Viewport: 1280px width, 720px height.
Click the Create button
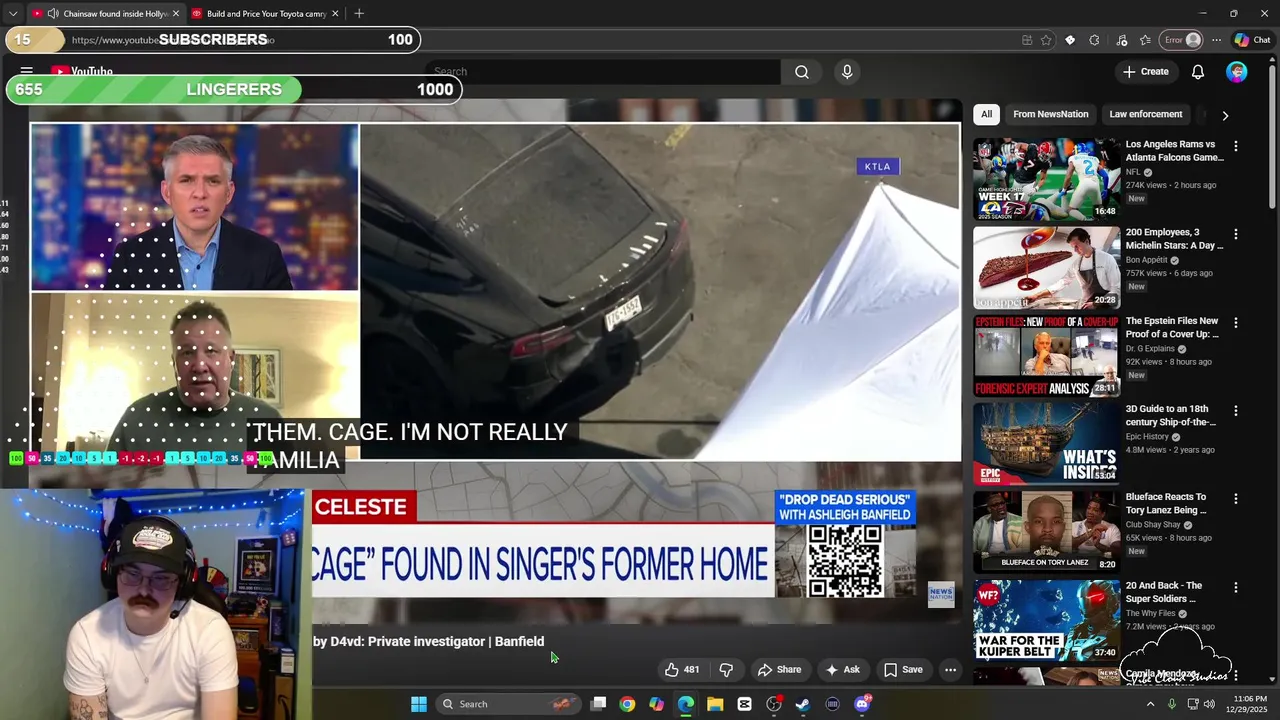click(x=1145, y=72)
